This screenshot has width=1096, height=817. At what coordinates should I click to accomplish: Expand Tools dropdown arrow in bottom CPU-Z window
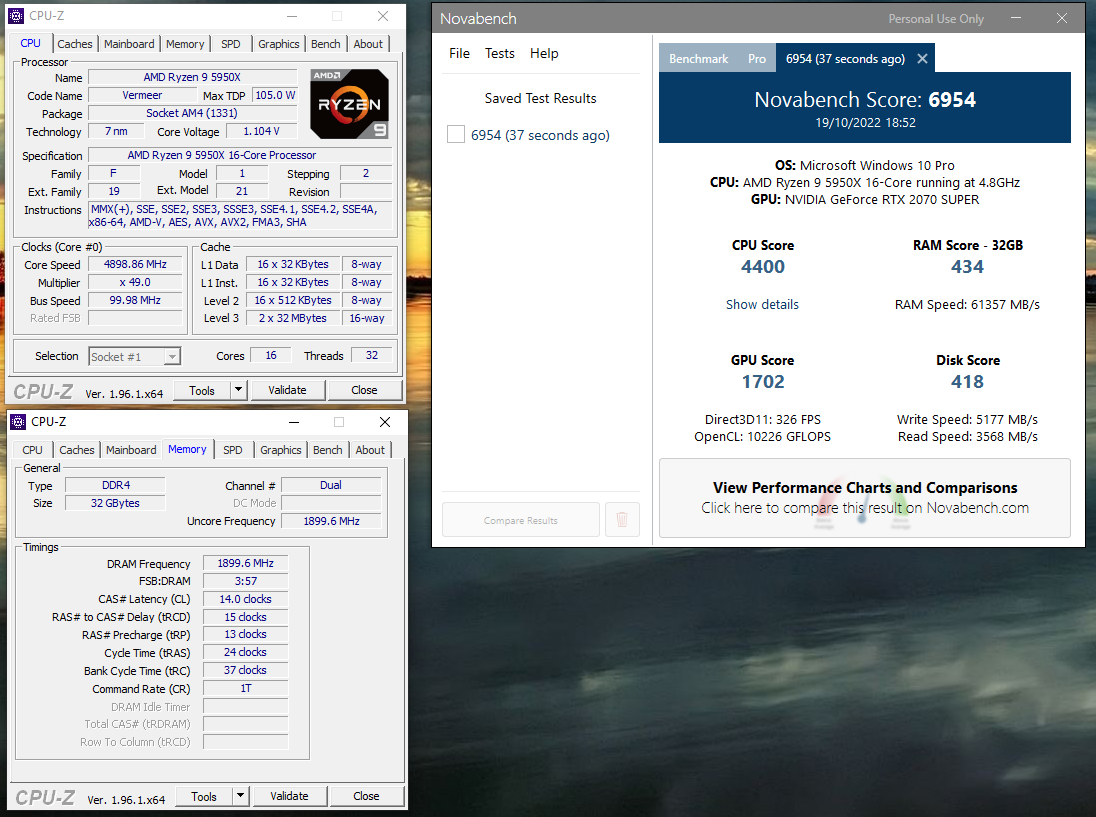tap(241, 796)
